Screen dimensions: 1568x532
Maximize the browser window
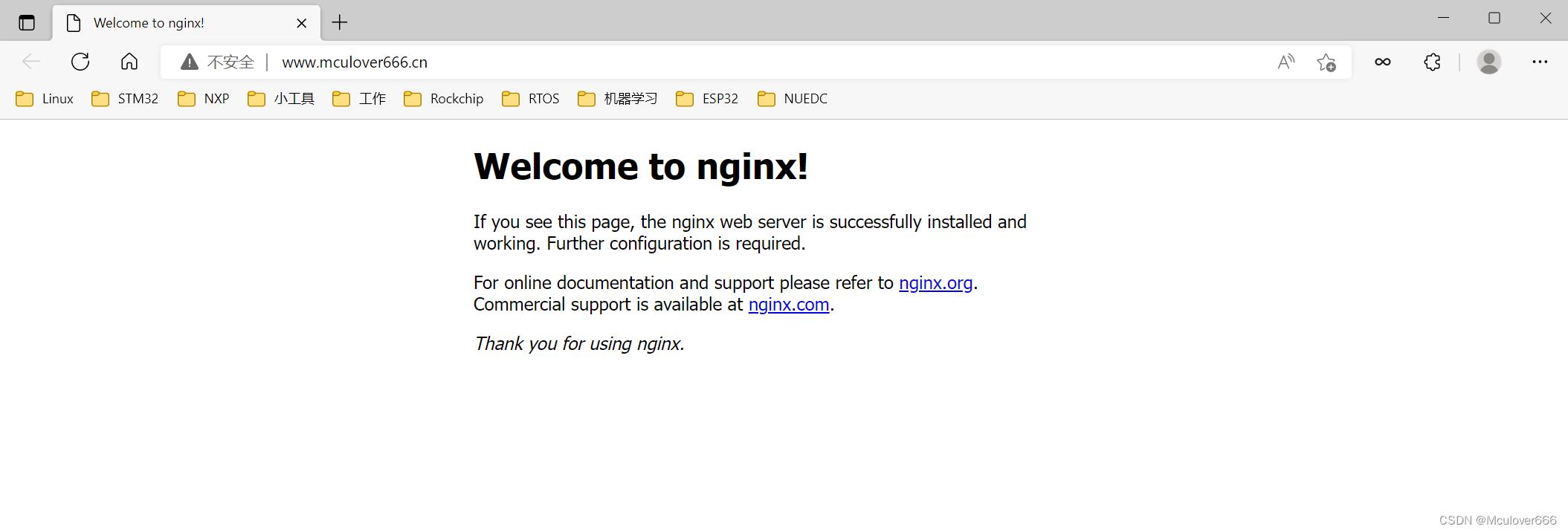click(1494, 19)
